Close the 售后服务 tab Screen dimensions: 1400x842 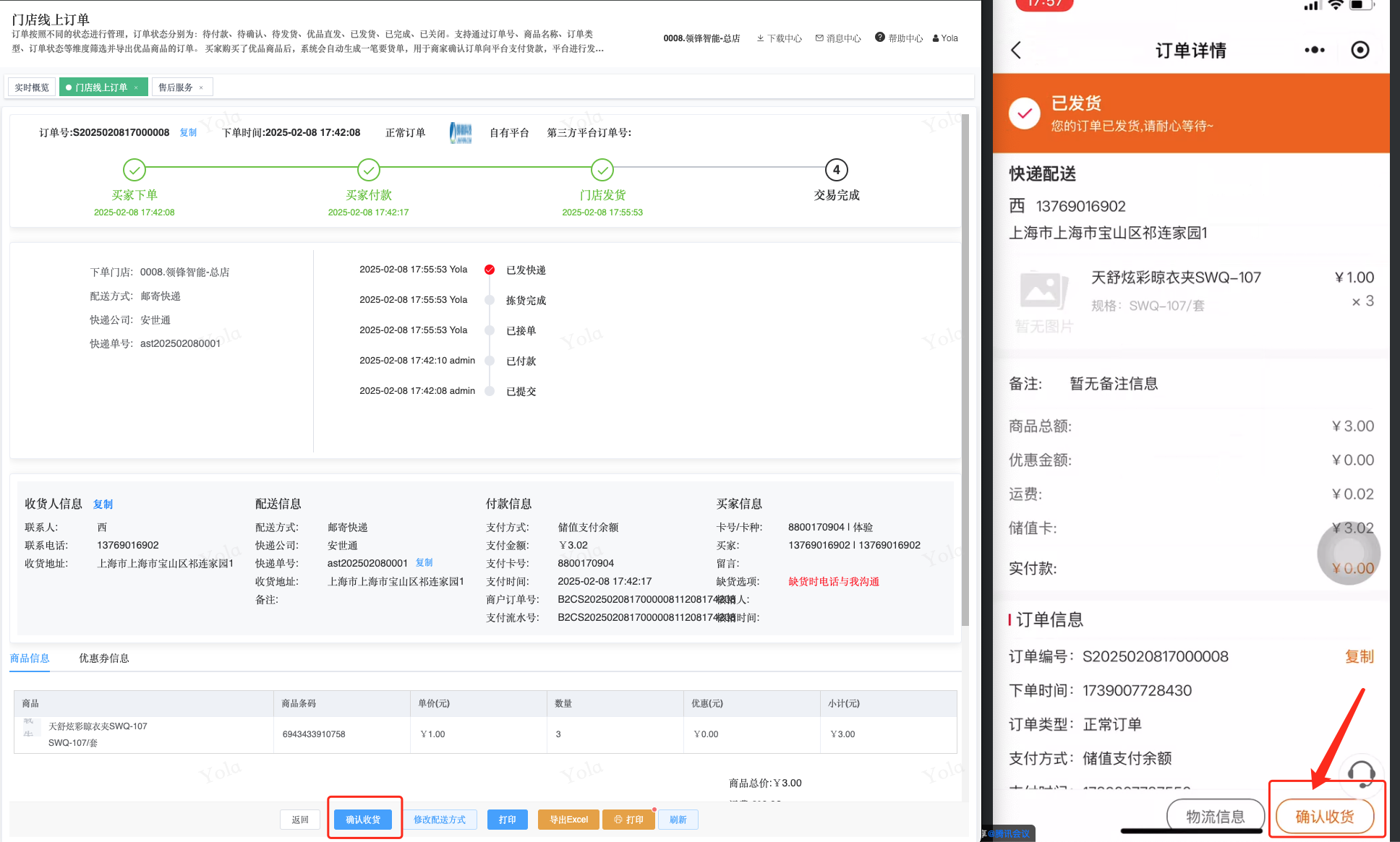point(201,87)
